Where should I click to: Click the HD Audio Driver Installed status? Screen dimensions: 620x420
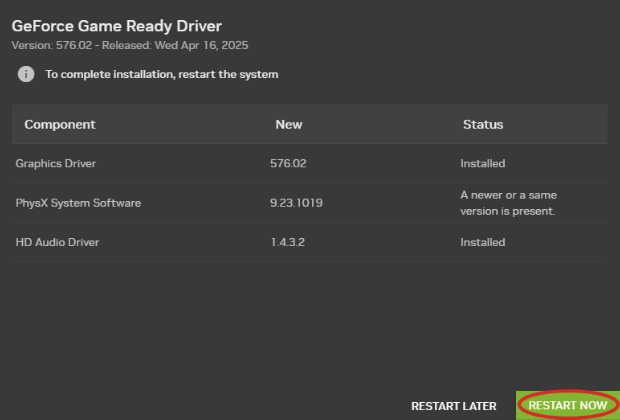pos(482,242)
